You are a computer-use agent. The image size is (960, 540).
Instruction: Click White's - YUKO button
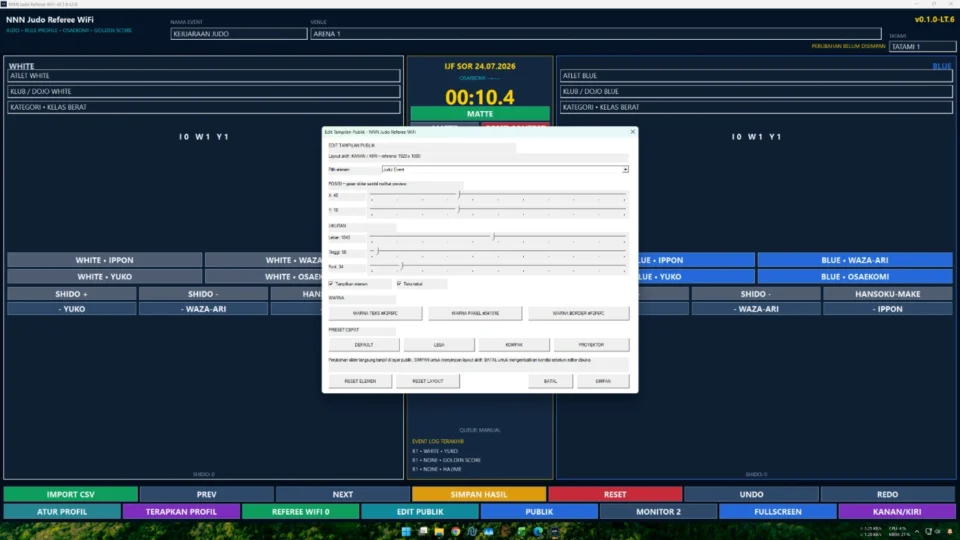point(72,309)
